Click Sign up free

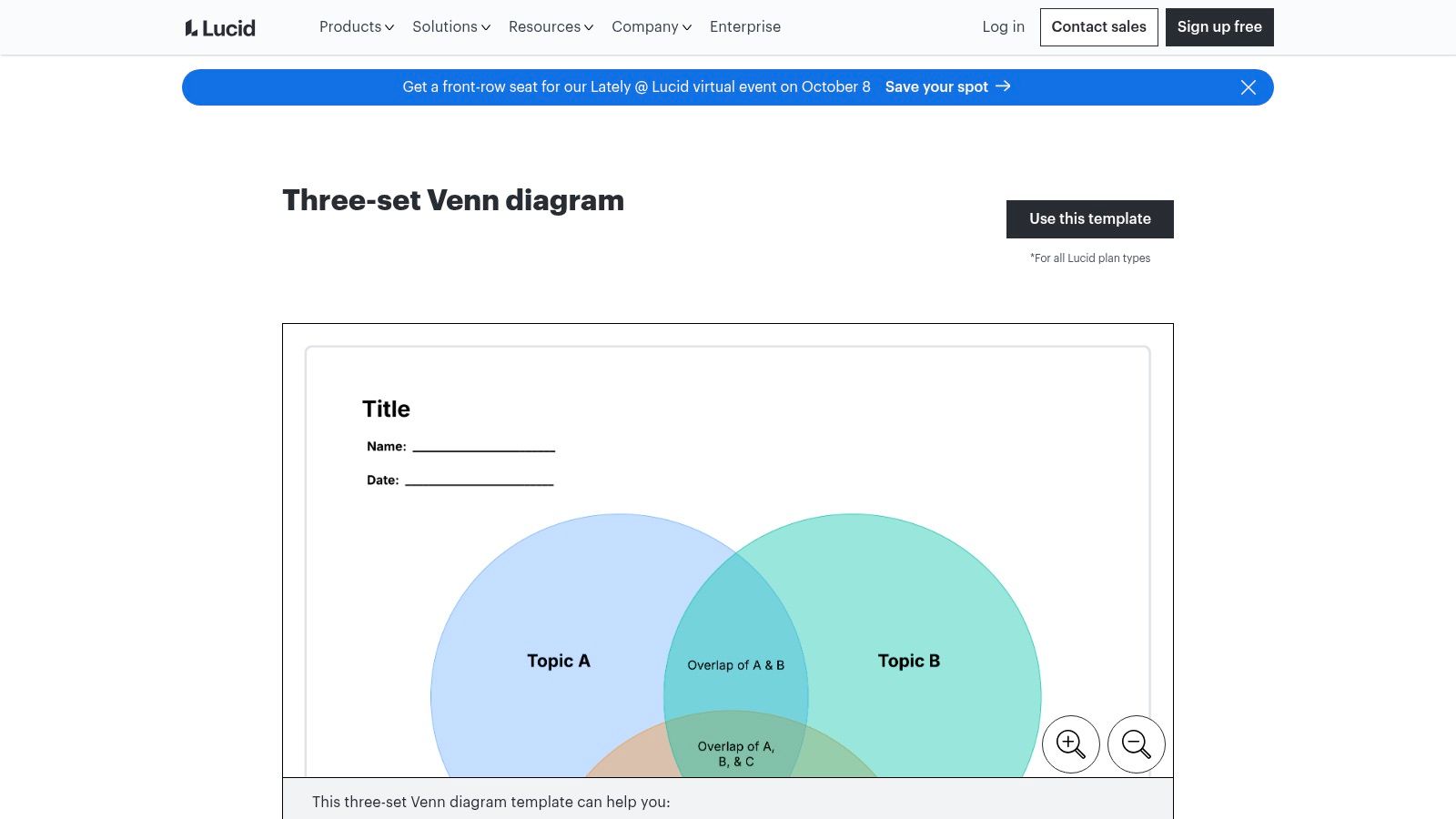pos(1219,27)
